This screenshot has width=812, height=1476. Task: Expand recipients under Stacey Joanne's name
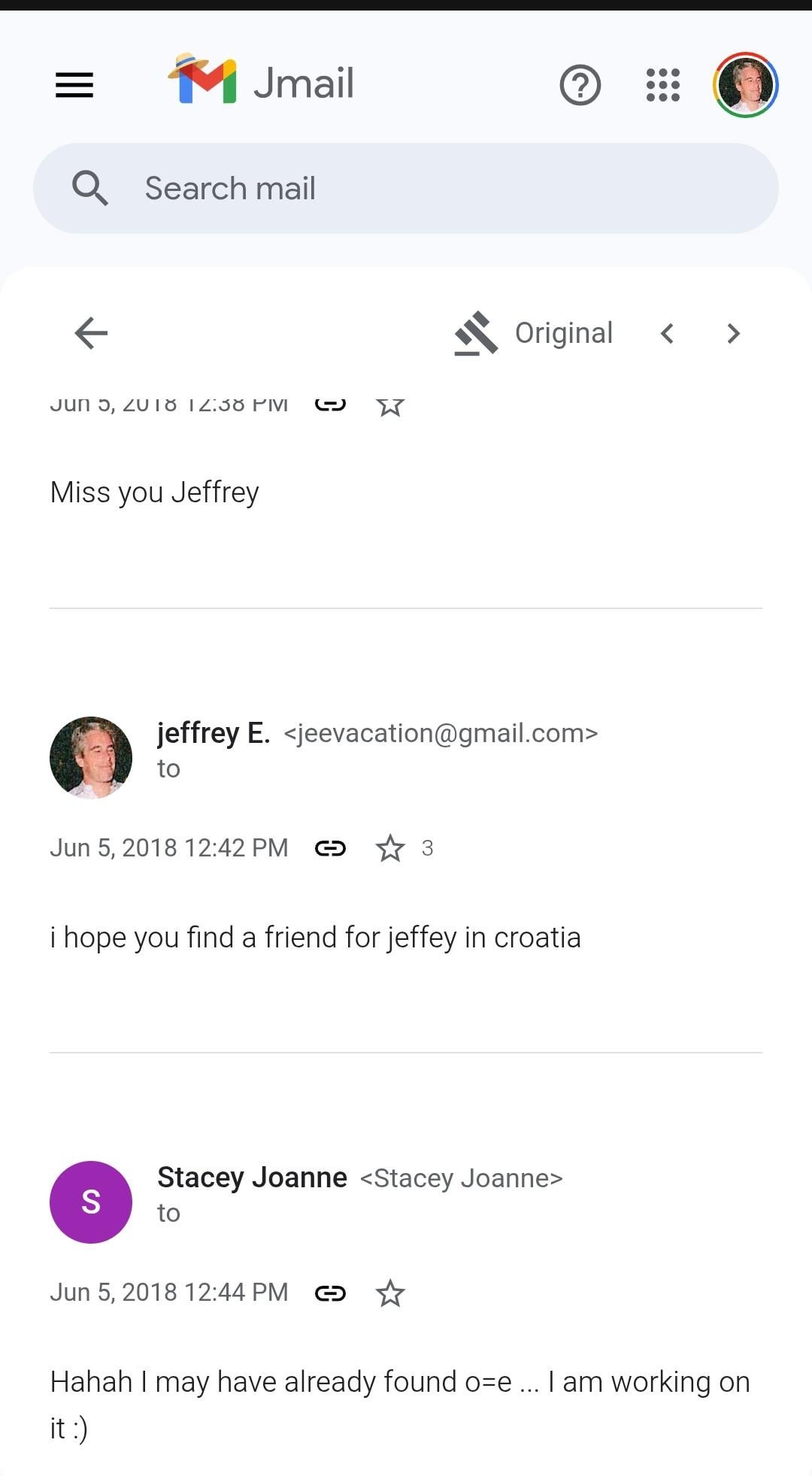pyautogui.click(x=168, y=1213)
